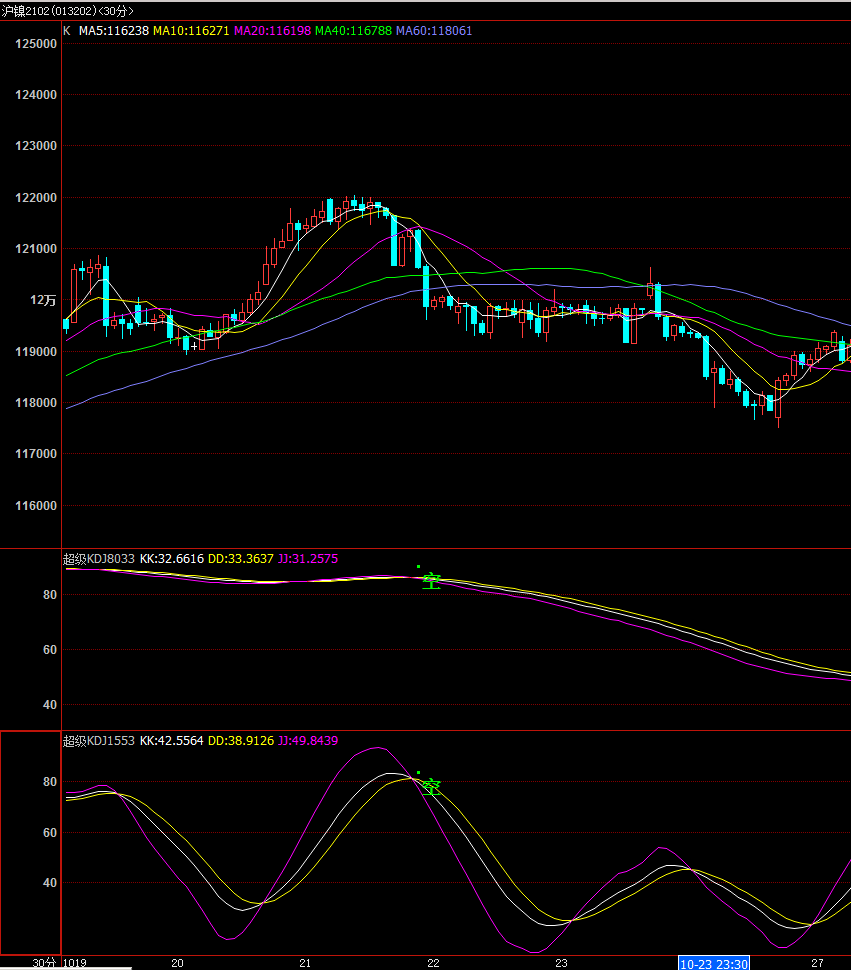The height and width of the screenshot is (970, 851).
Task: Click the DD:38.9126 value
Action: click(x=241, y=740)
